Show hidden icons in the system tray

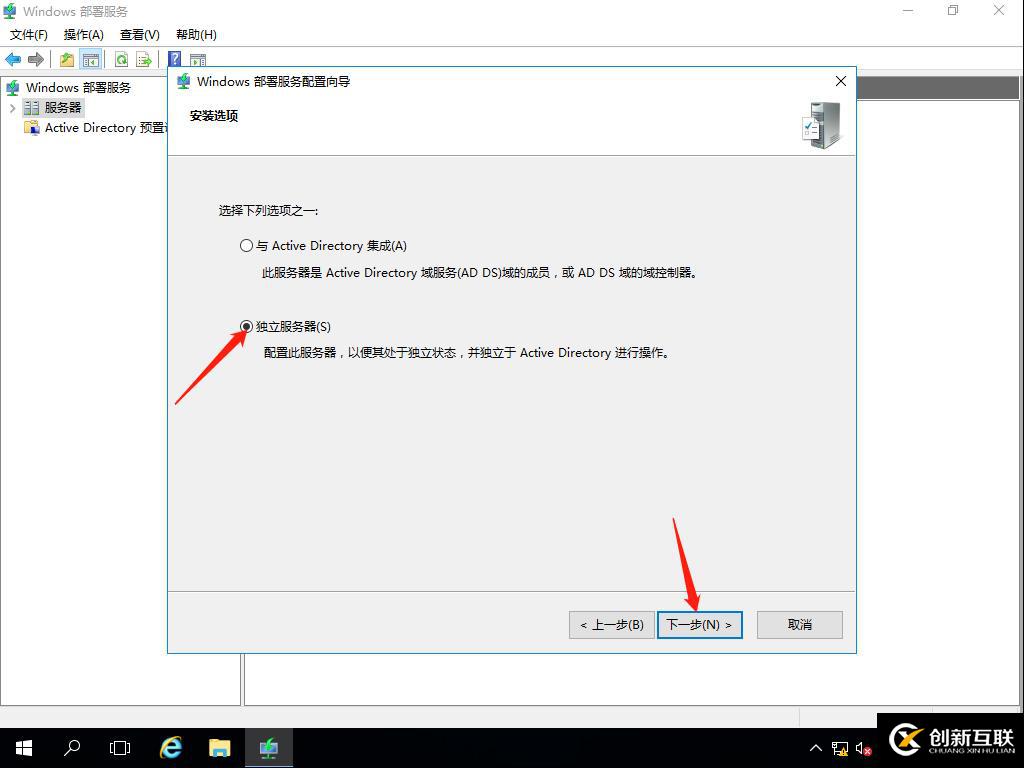(x=816, y=748)
